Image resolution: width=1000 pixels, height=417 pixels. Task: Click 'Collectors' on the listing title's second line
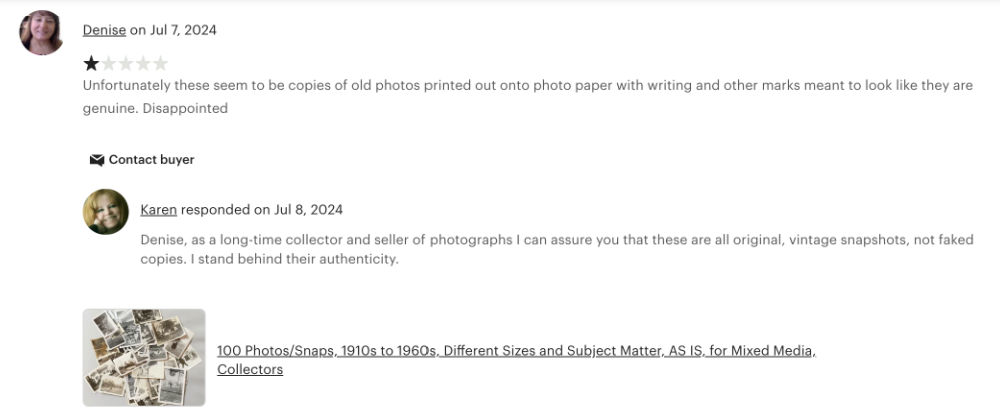click(x=250, y=370)
